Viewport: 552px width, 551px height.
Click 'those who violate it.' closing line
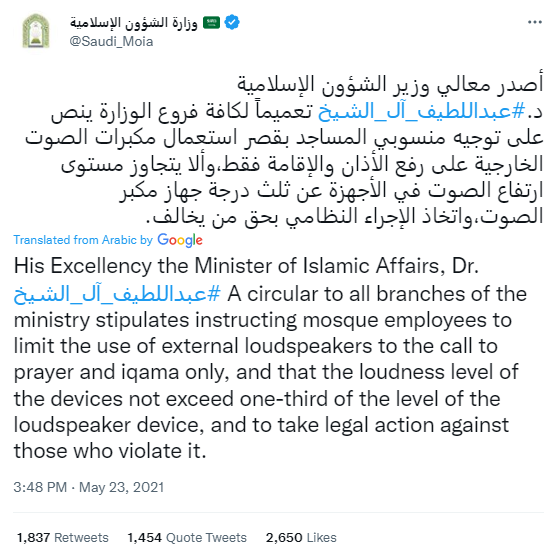coord(110,451)
